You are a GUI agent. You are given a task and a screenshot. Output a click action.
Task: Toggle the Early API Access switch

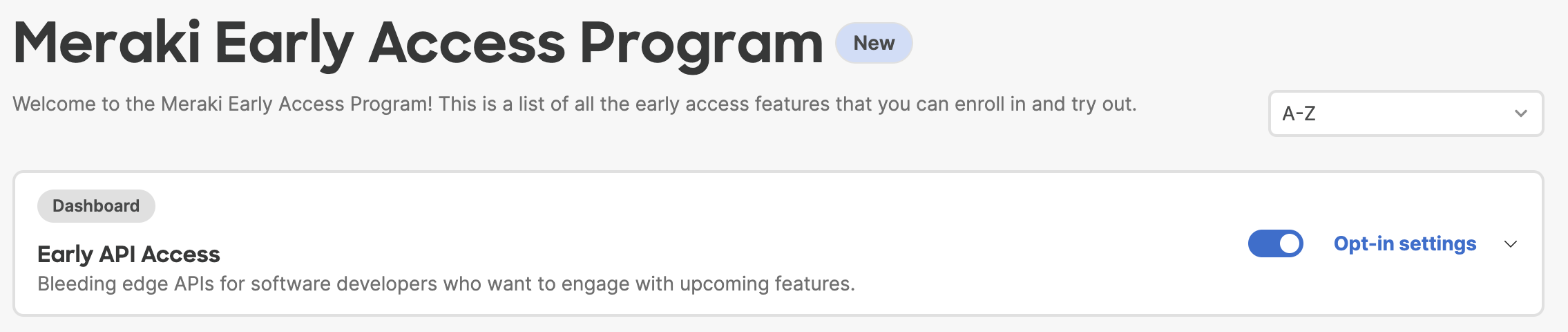point(1275,243)
